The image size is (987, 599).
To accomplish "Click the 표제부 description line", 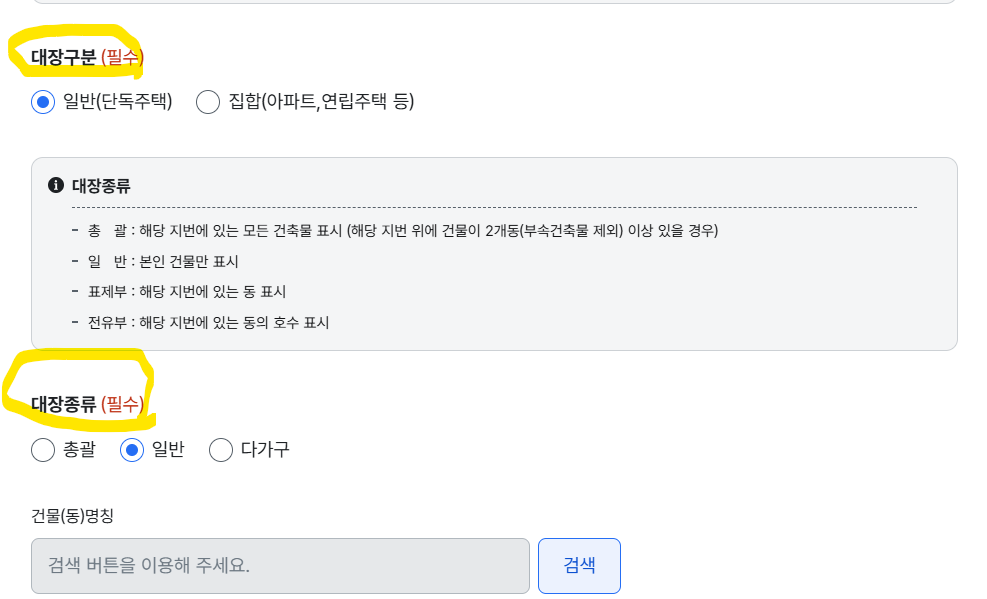I will [x=187, y=292].
